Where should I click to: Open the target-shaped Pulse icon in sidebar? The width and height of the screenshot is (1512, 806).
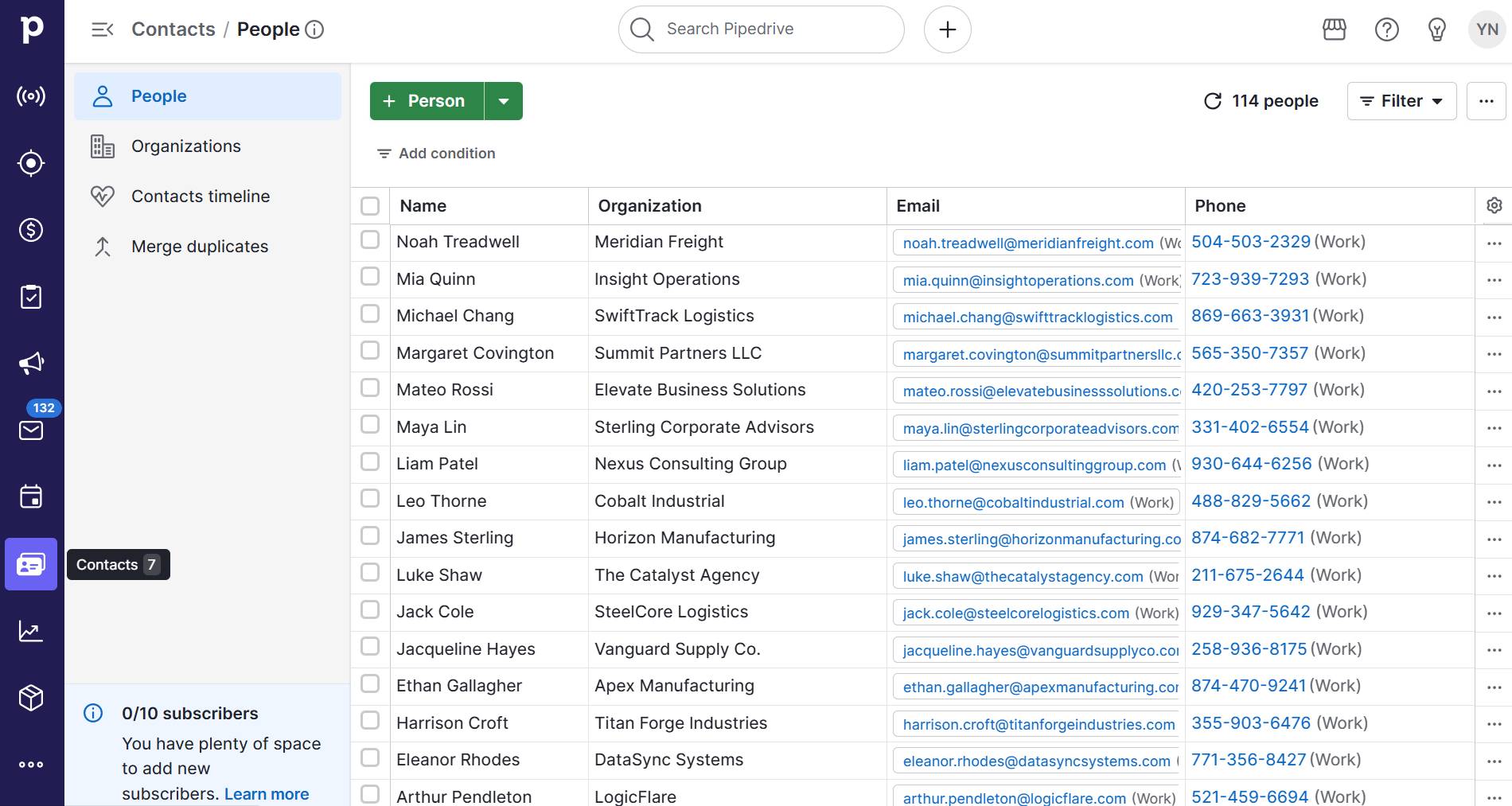31,163
